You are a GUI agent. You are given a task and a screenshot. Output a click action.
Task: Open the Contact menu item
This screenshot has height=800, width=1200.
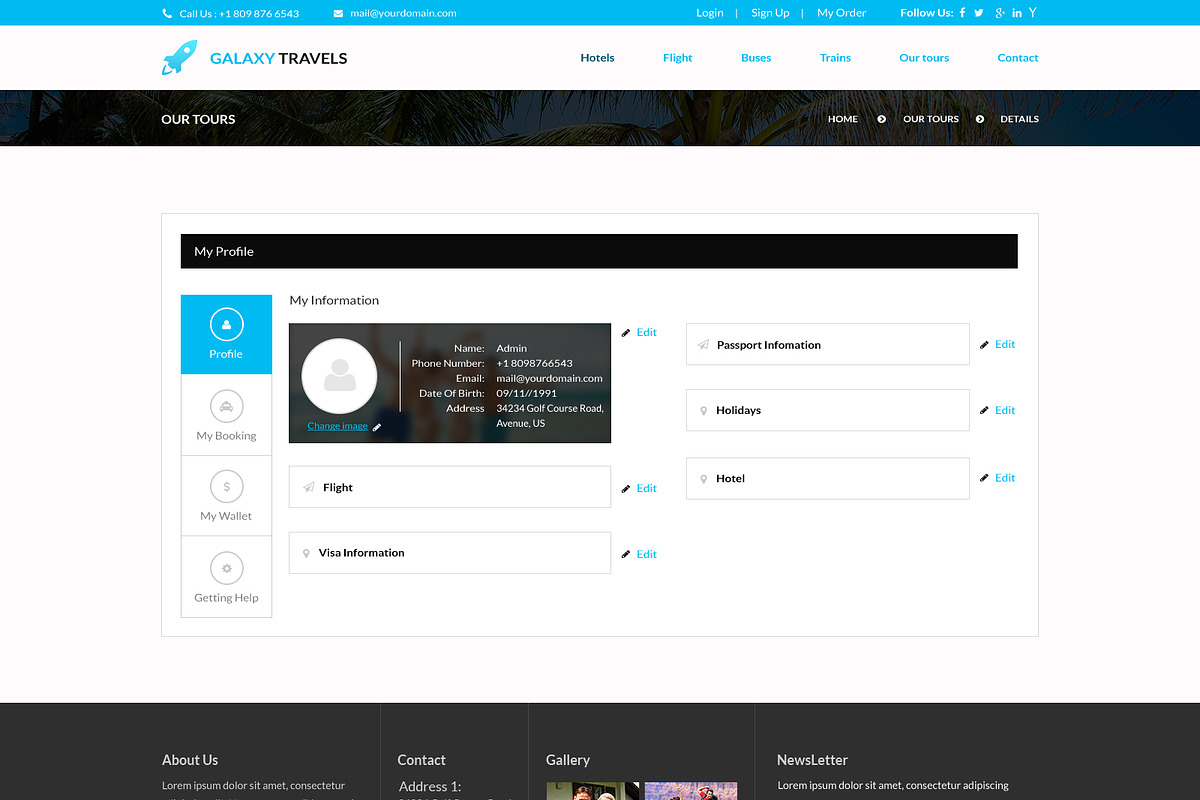(x=1018, y=58)
